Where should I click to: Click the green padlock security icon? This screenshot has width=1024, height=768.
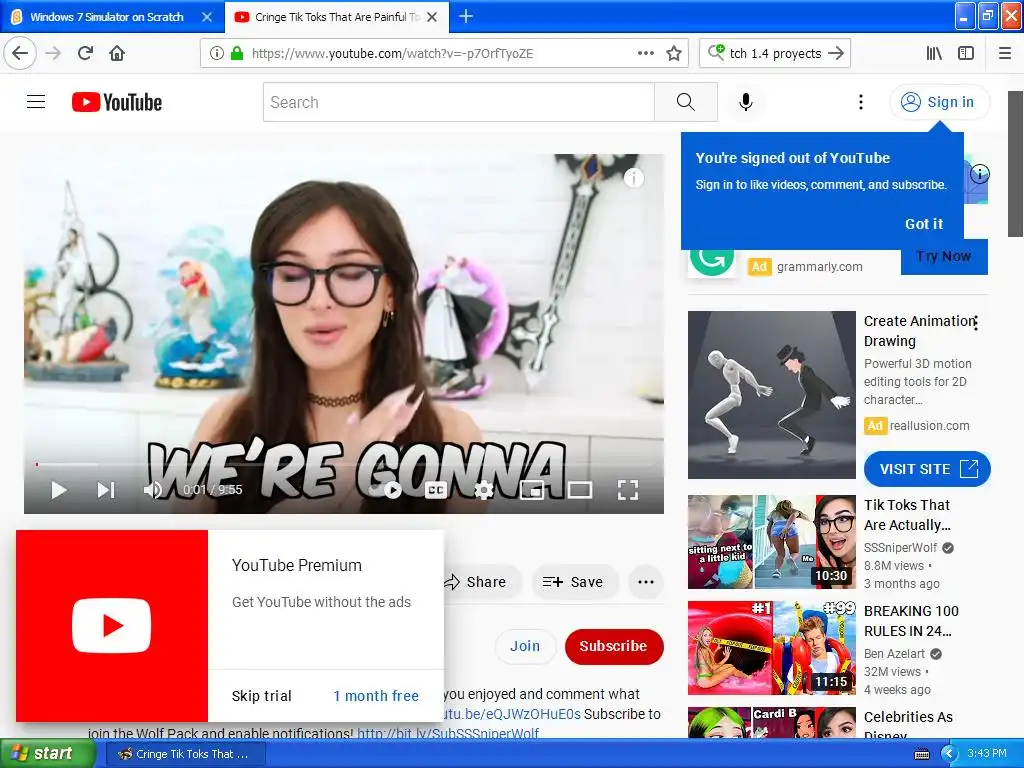[236, 53]
